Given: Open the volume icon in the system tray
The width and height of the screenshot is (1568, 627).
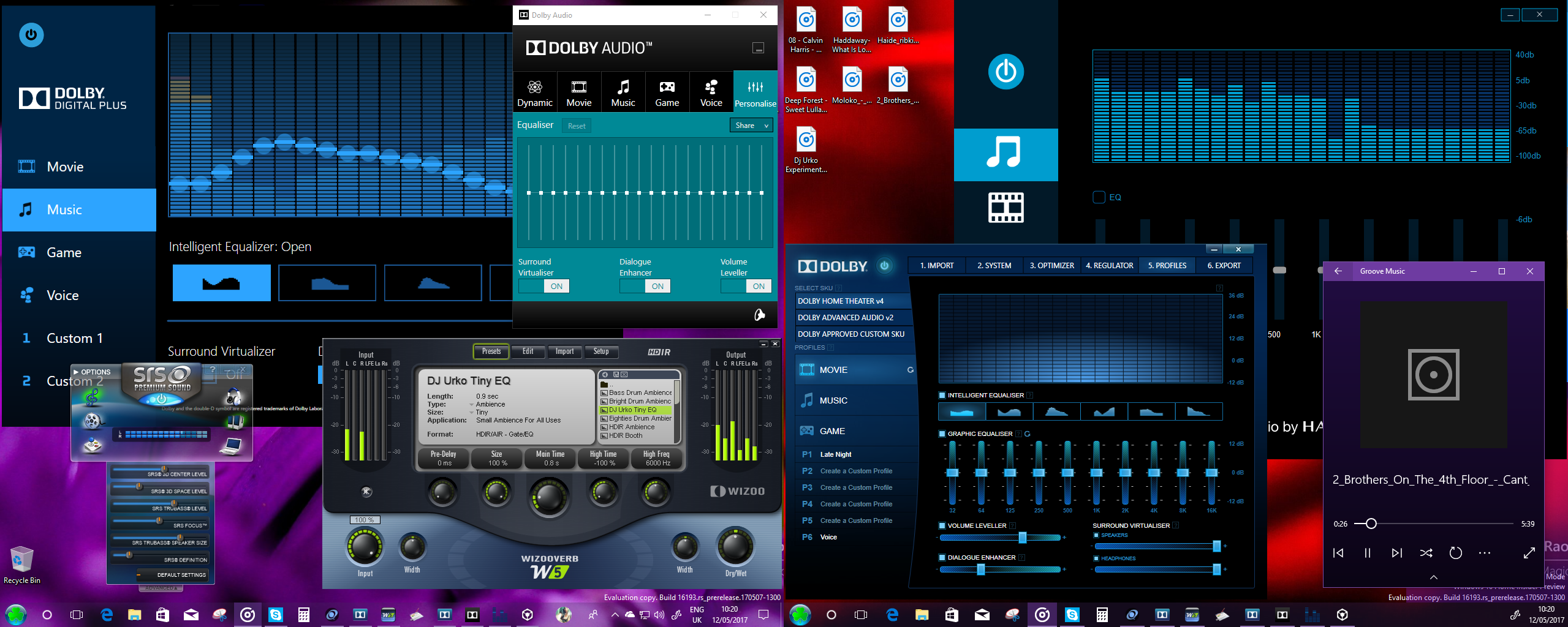Looking at the screenshot, I should point(659,614).
